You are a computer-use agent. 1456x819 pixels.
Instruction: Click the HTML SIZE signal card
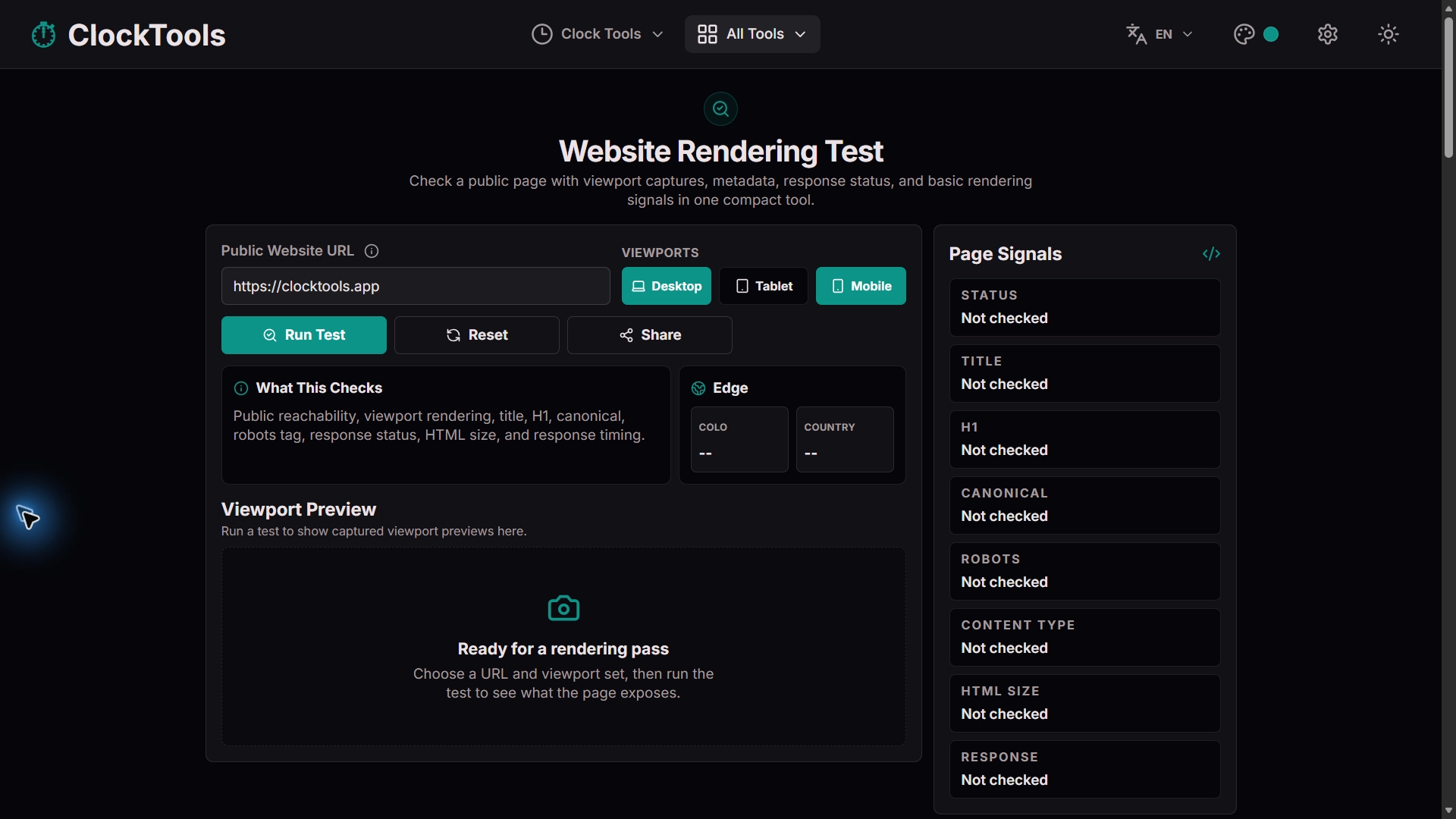point(1084,703)
